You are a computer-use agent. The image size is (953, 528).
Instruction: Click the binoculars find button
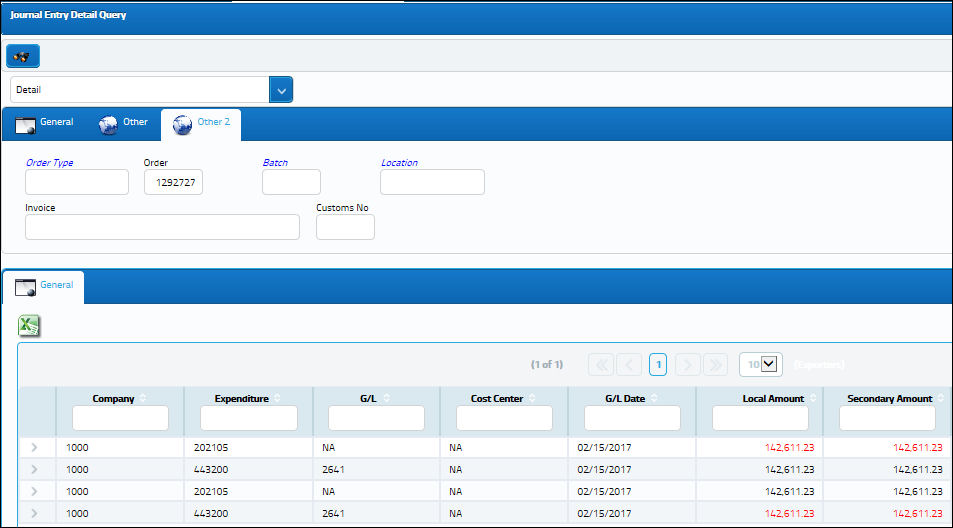(23, 56)
